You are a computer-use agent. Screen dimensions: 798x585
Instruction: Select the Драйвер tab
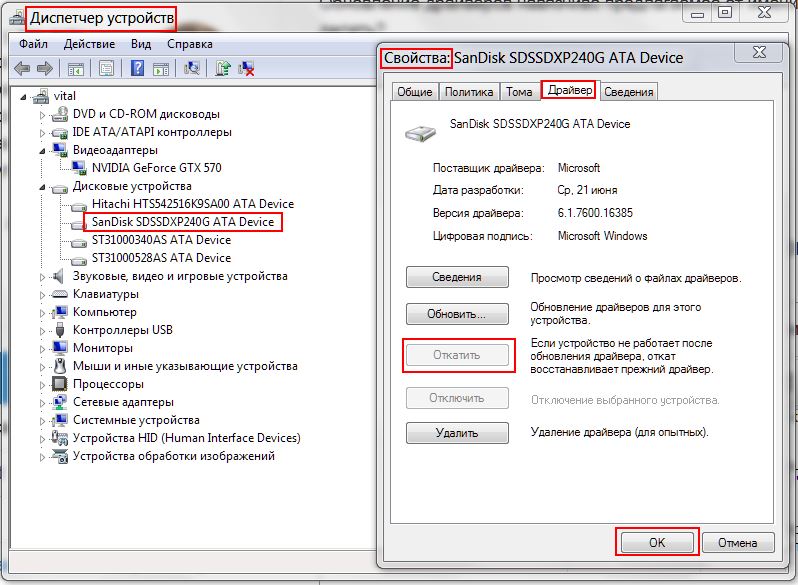570,90
